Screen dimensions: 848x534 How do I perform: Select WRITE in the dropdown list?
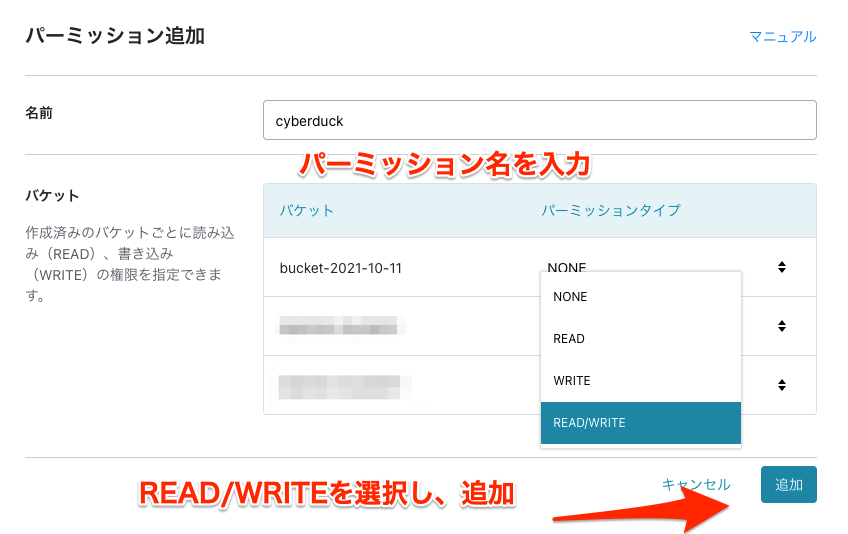tap(640, 381)
